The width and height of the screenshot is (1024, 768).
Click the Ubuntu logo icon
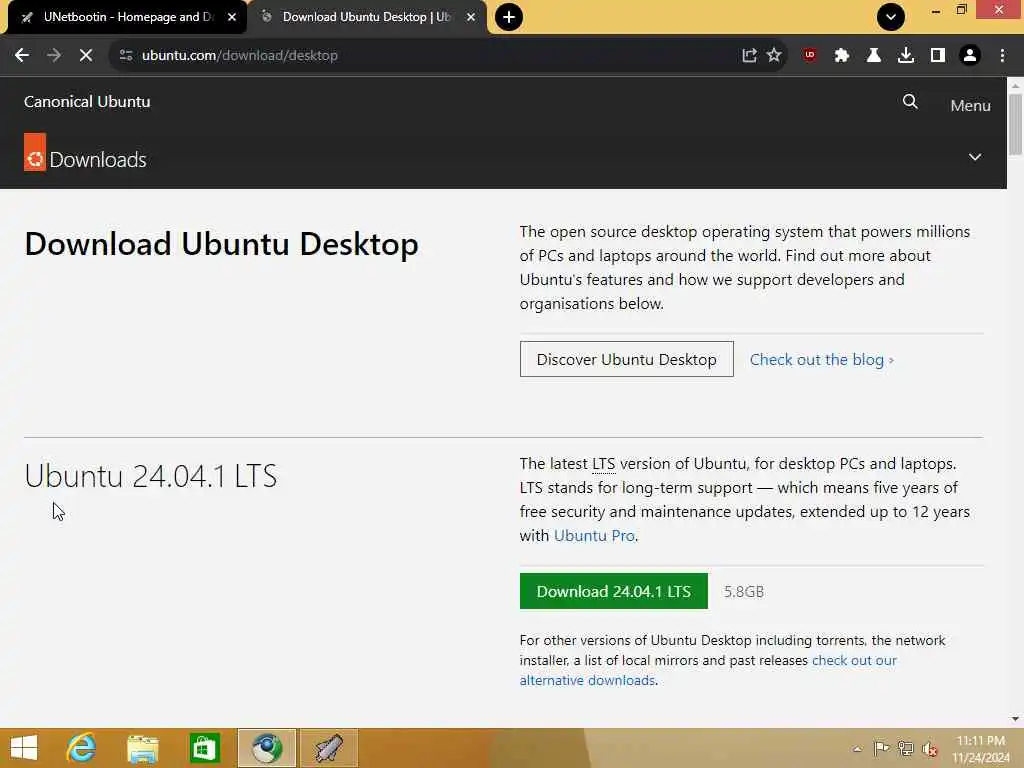click(x=35, y=152)
